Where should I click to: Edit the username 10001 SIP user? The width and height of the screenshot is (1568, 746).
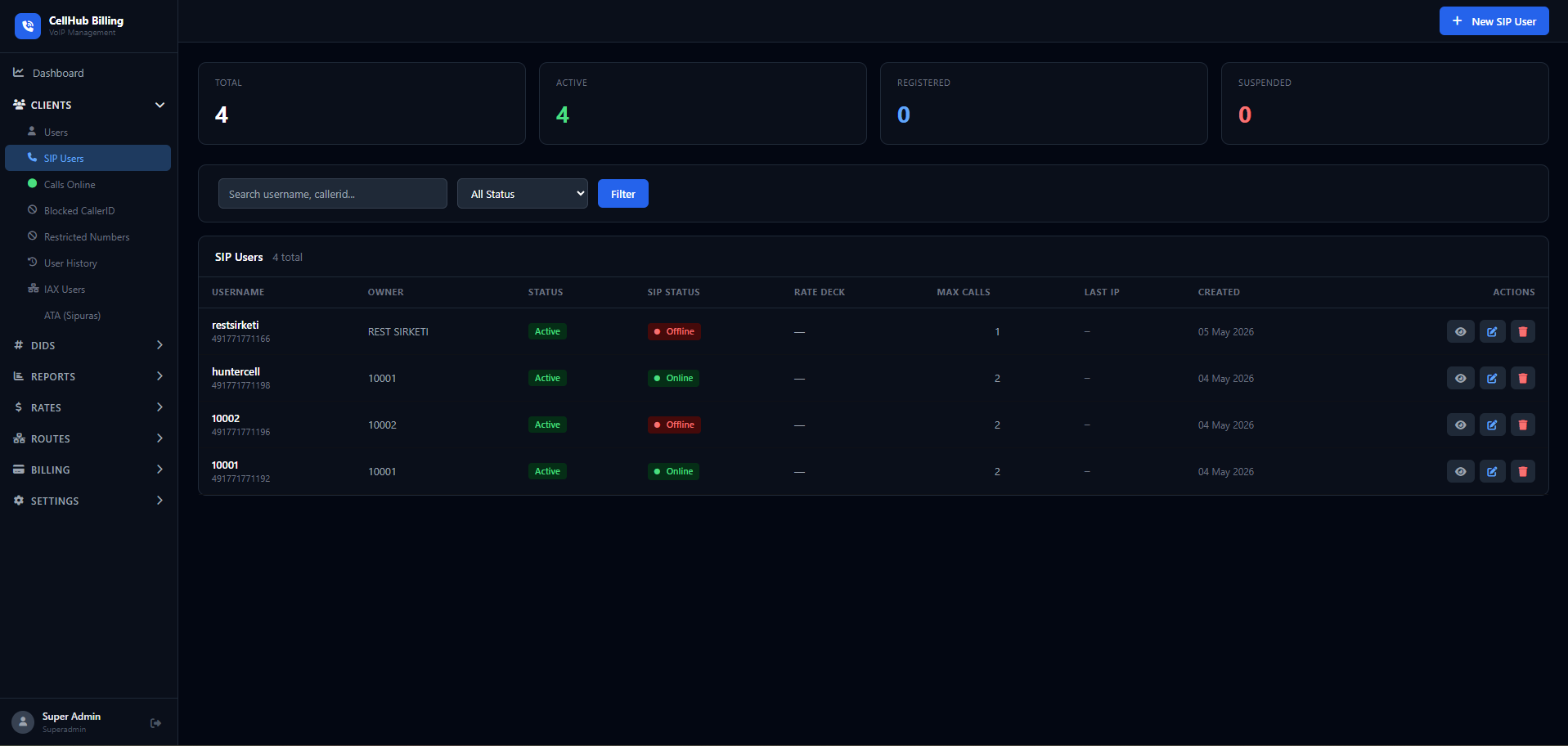click(1492, 471)
